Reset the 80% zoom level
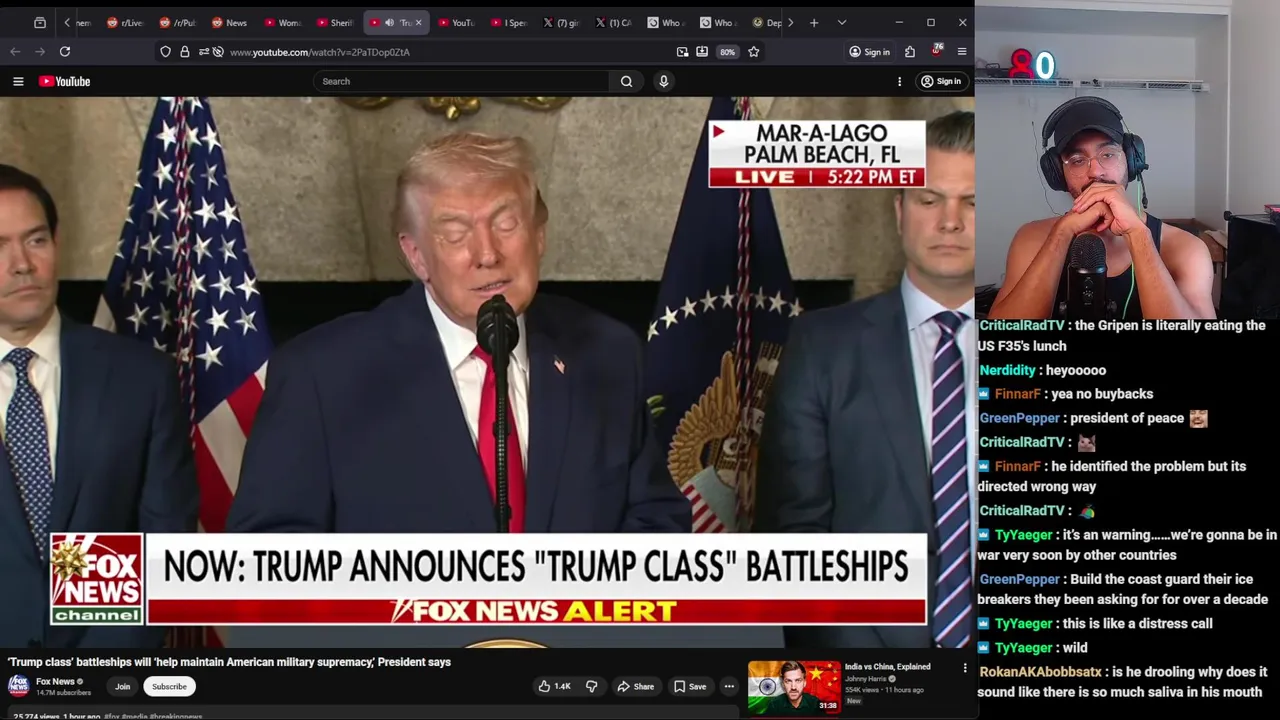 pyautogui.click(x=727, y=52)
